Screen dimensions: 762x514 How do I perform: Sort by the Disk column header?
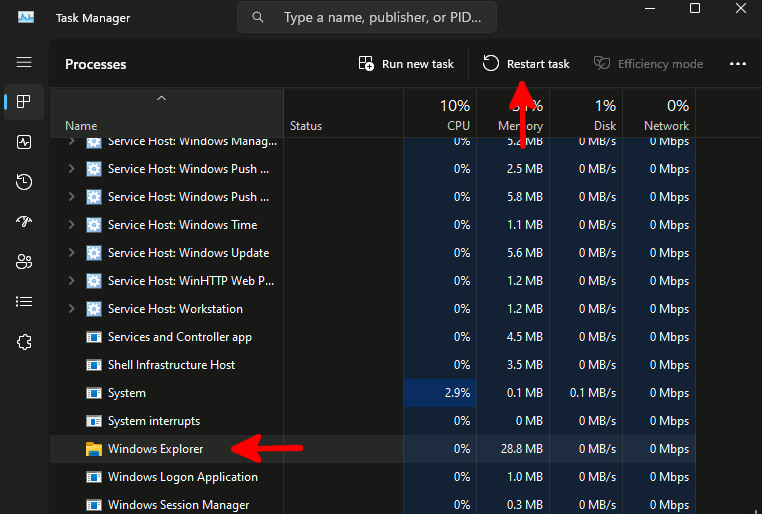(x=586, y=113)
